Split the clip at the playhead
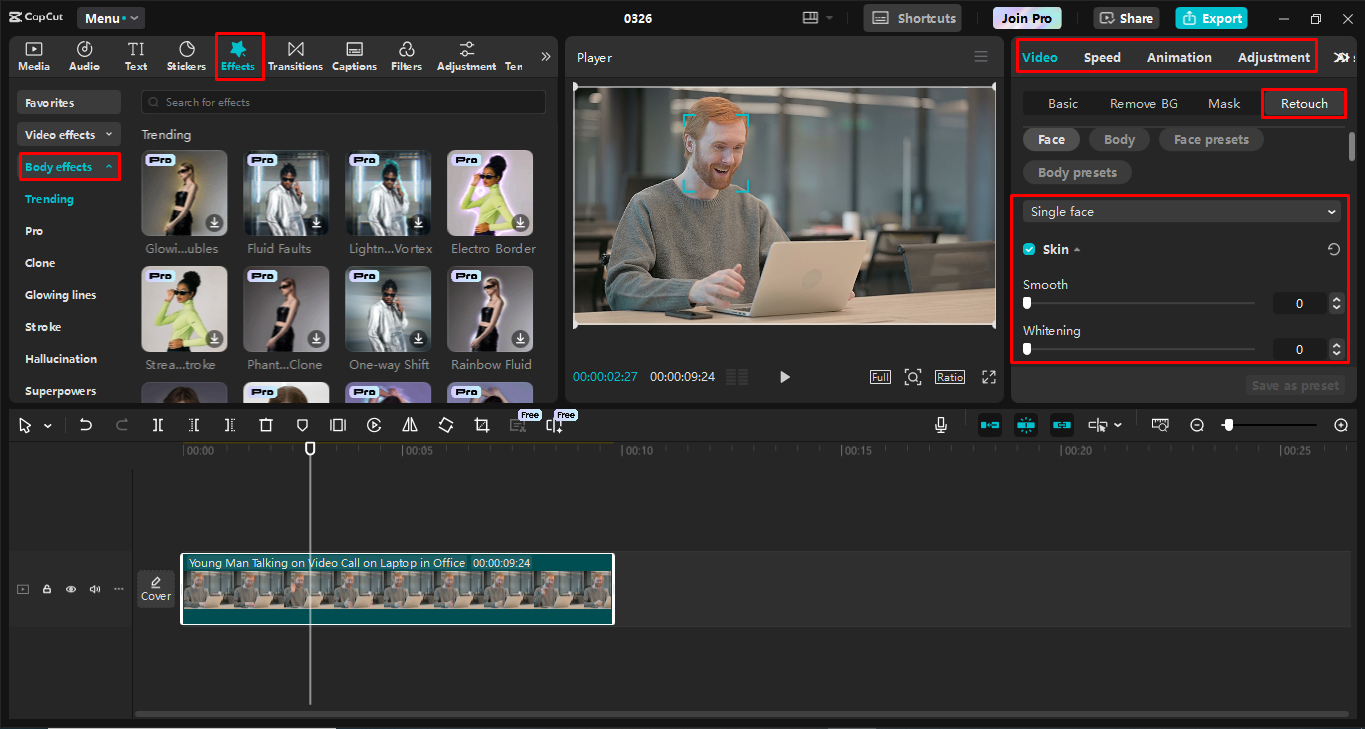 (x=157, y=424)
